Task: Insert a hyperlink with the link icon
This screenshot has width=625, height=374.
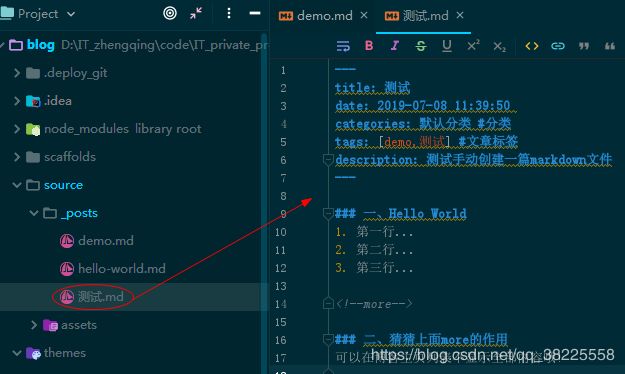Action: (x=558, y=46)
